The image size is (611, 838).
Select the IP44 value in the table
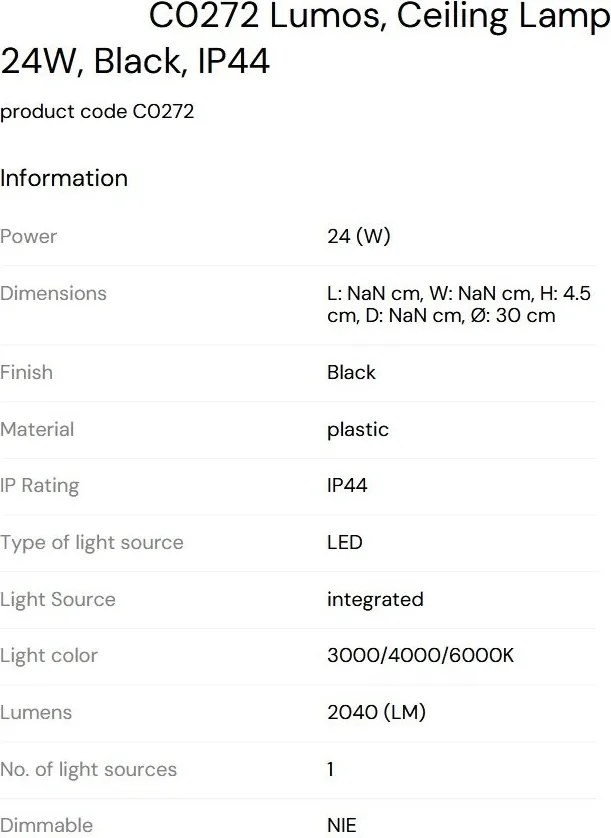pos(347,486)
